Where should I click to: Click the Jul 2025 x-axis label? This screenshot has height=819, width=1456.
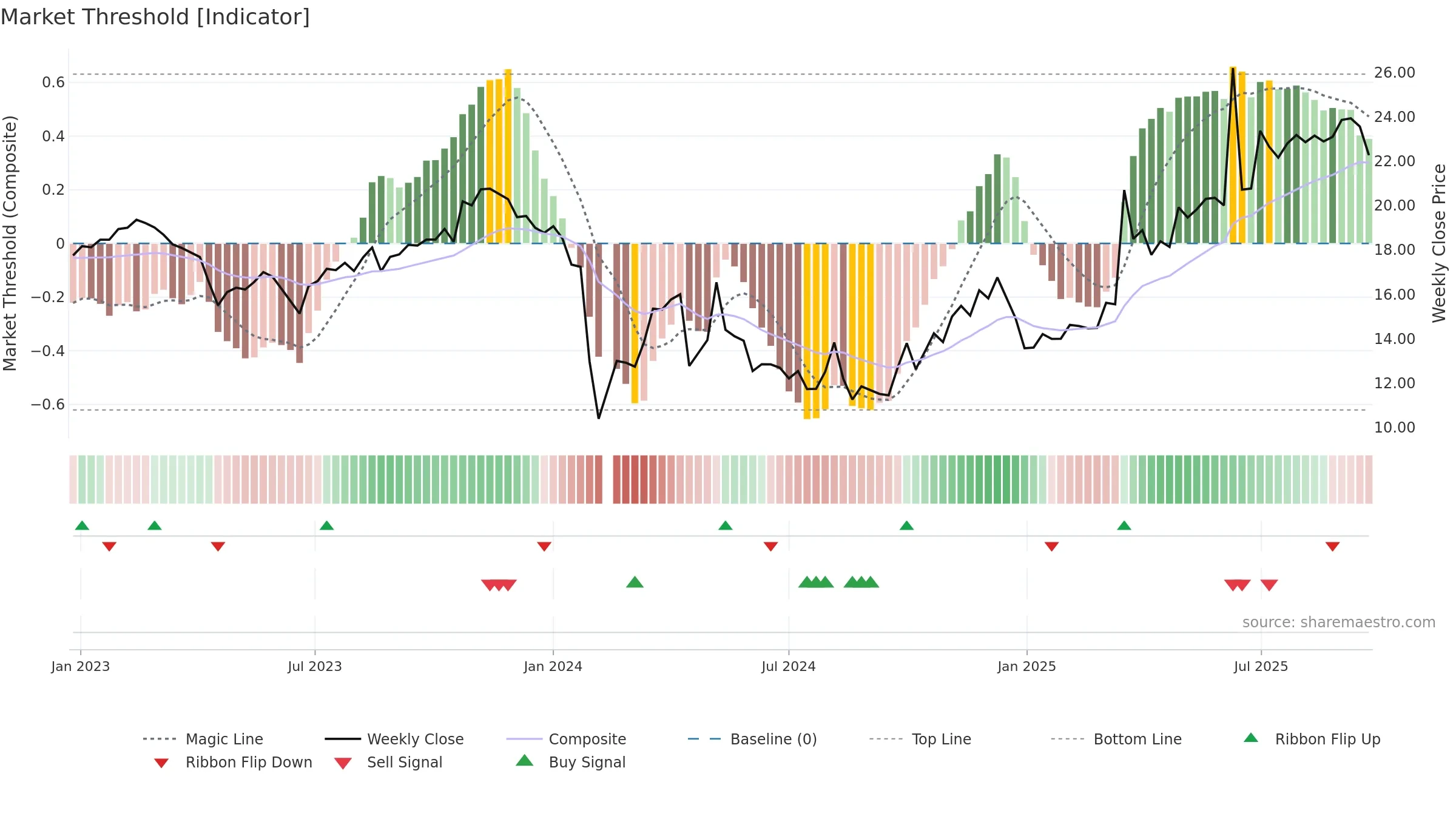(x=1261, y=667)
